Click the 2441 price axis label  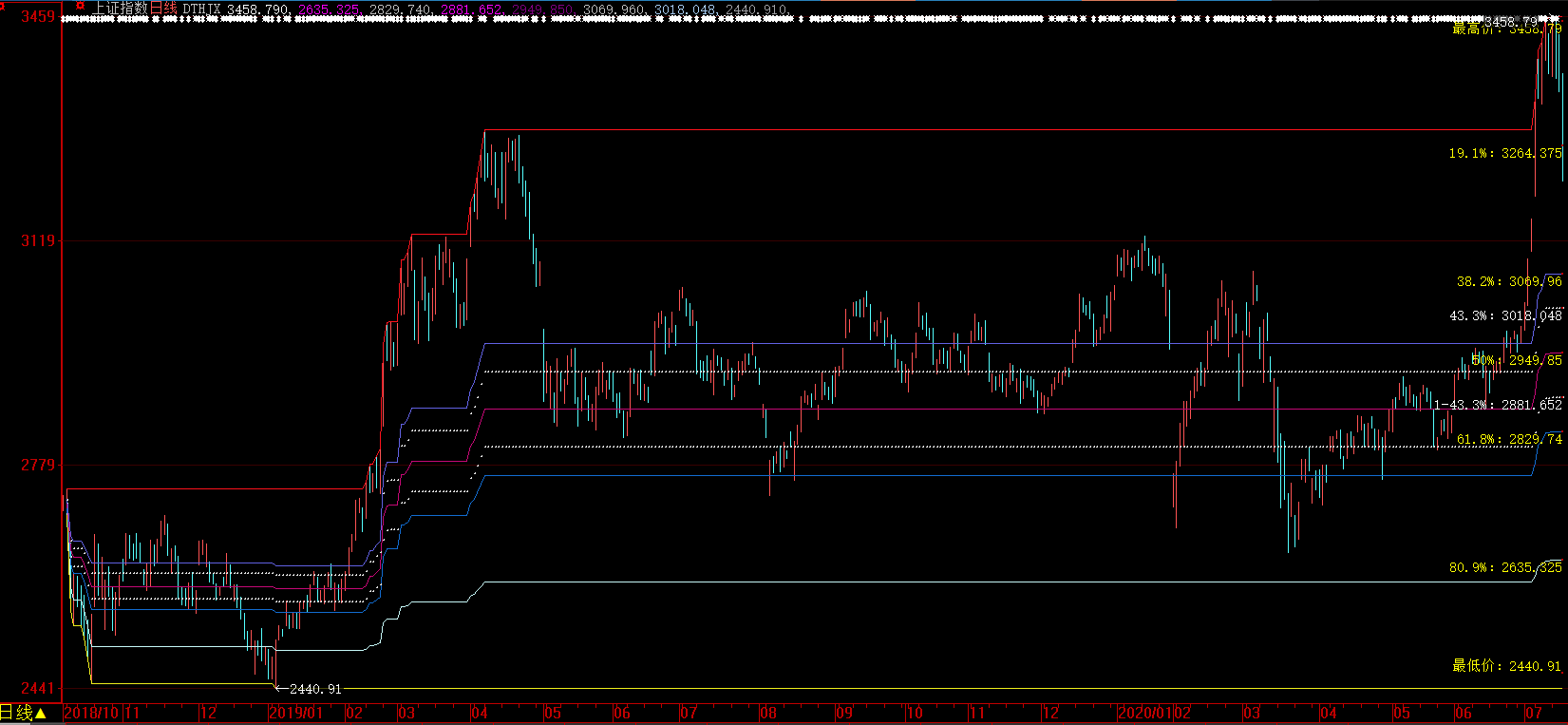[38, 687]
